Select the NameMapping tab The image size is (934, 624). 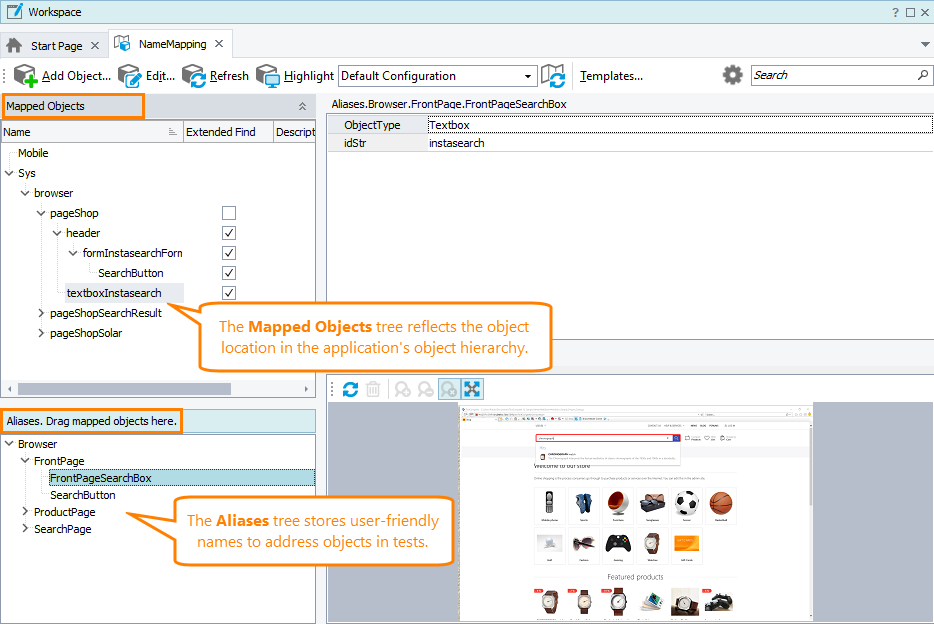click(170, 43)
